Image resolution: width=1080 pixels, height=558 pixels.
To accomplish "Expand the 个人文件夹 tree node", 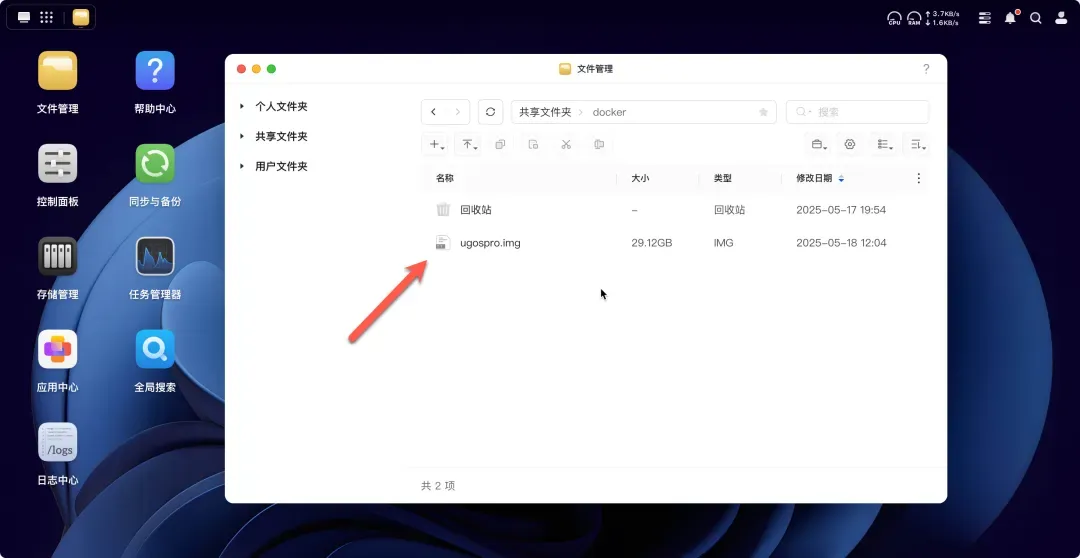I will click(242, 106).
